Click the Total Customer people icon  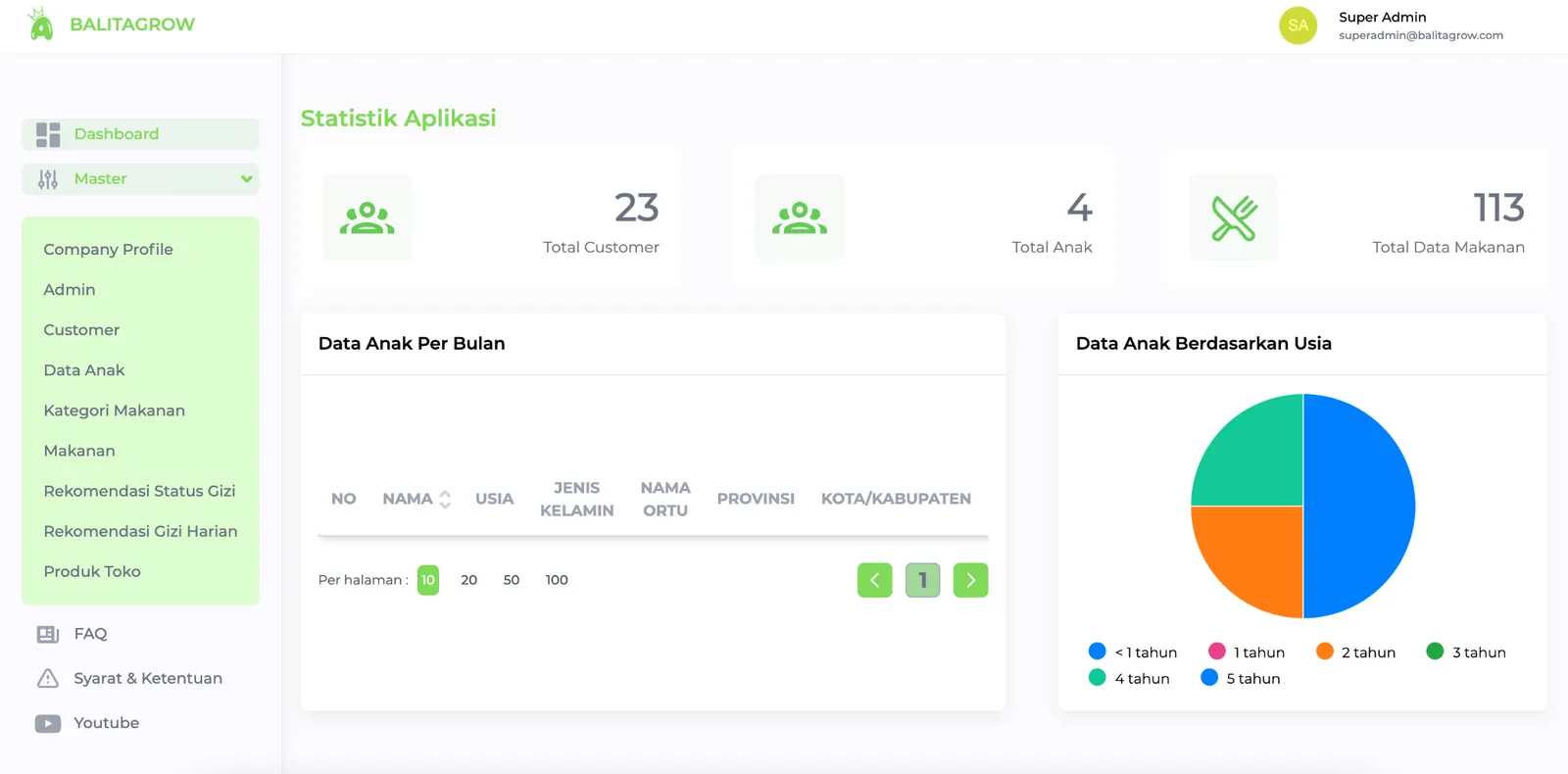(367, 218)
